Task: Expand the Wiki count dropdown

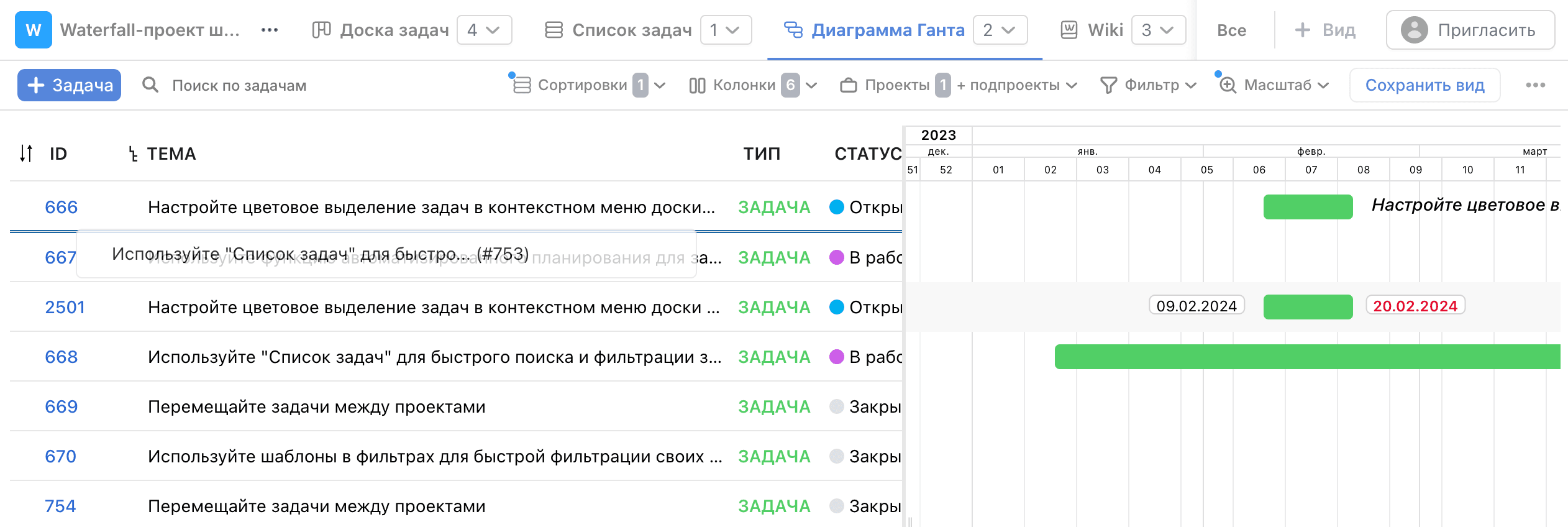Action: (x=1159, y=30)
